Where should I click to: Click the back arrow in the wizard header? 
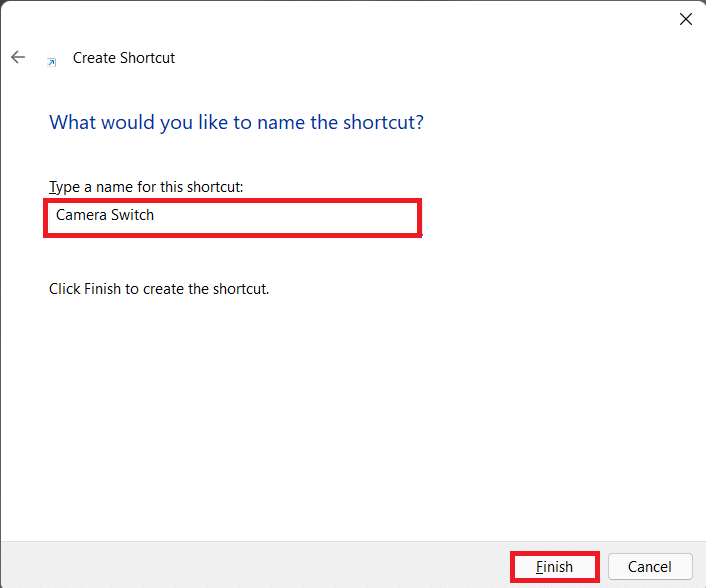coord(18,58)
